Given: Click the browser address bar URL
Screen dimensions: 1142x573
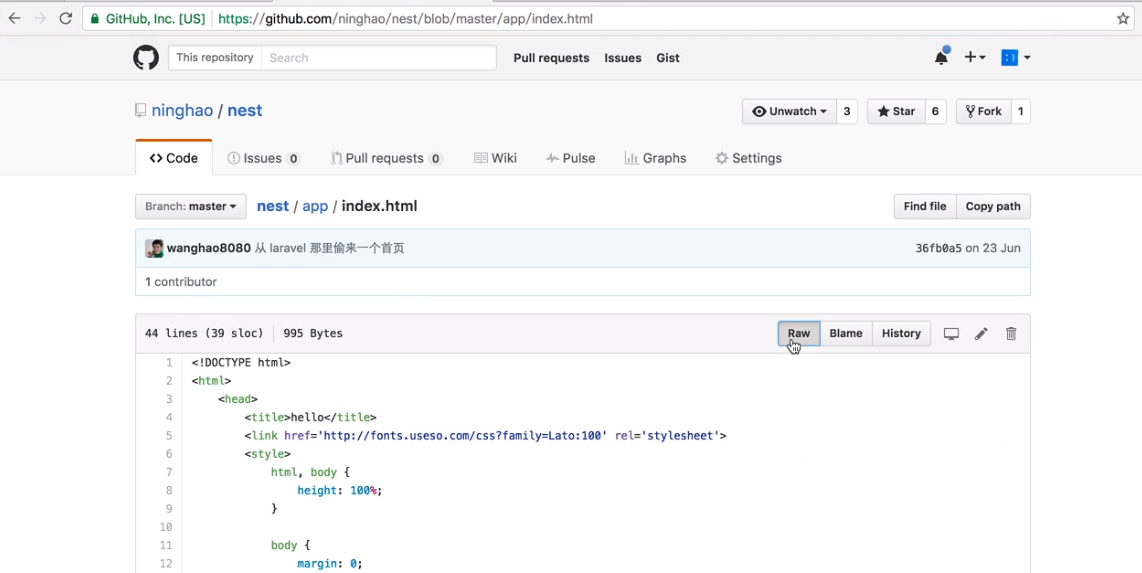Looking at the screenshot, I should [x=405, y=19].
